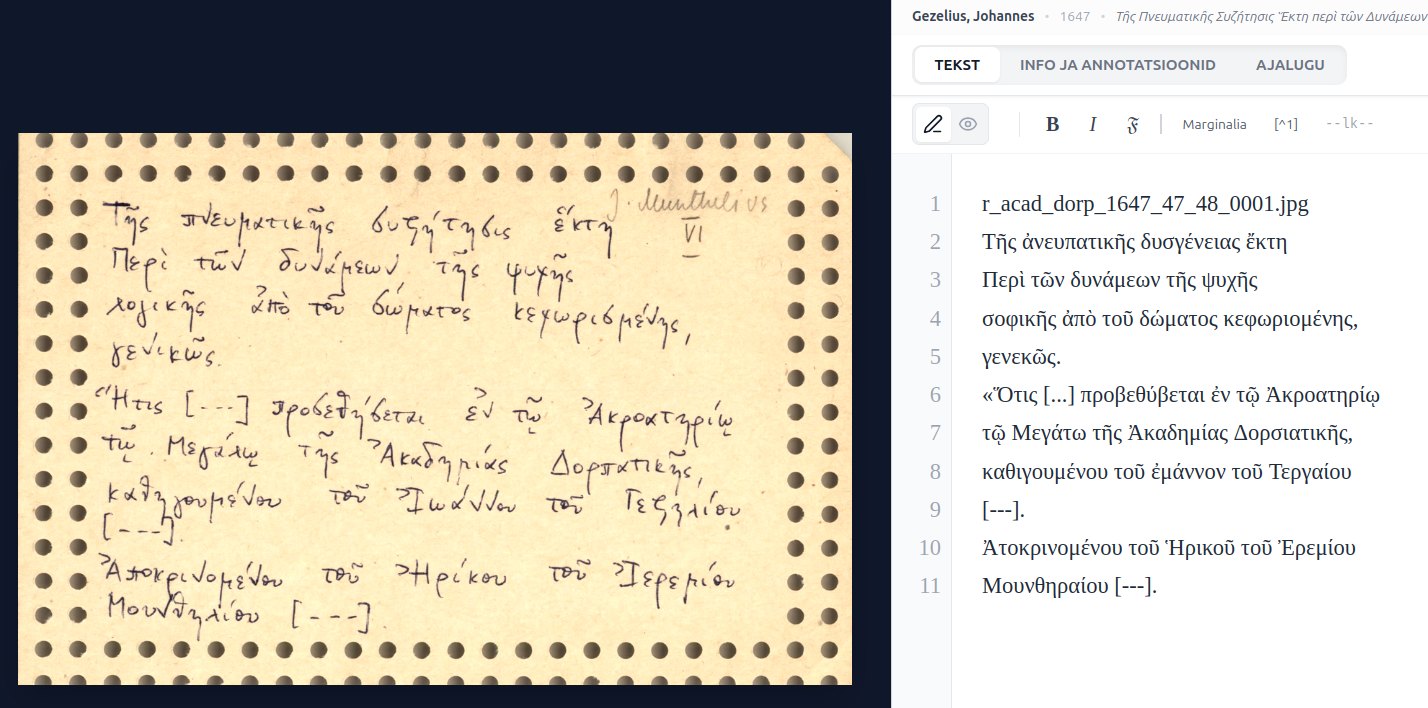
Task: Place cursor in line 'Μουνθηραίου [---].'
Action: [x=1070, y=586]
